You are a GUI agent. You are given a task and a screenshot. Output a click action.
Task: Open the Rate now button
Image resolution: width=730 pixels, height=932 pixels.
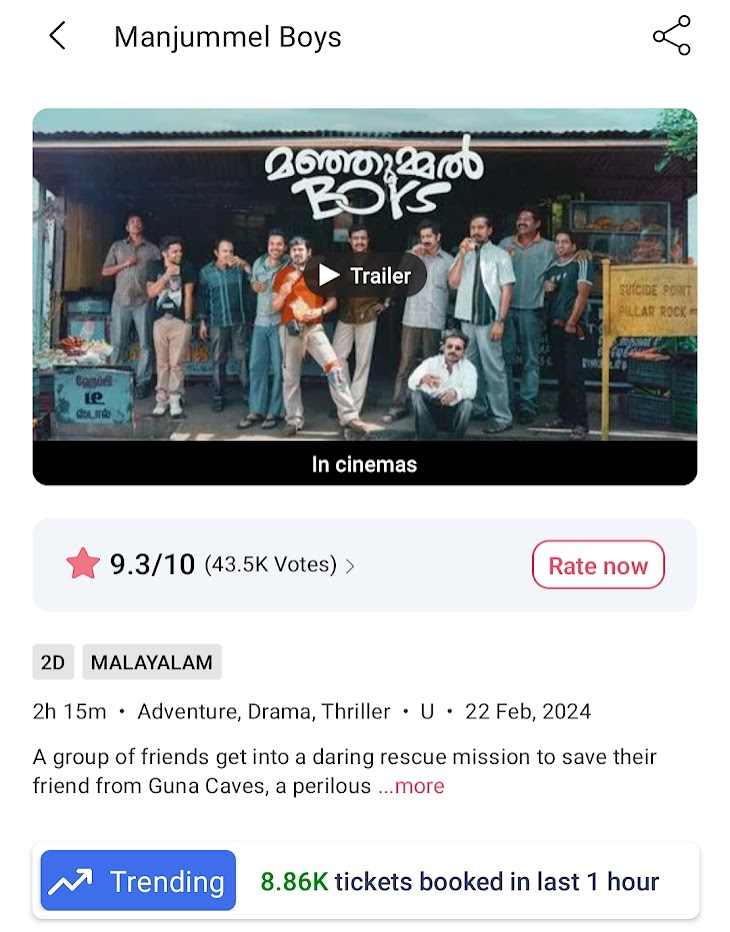pos(598,565)
